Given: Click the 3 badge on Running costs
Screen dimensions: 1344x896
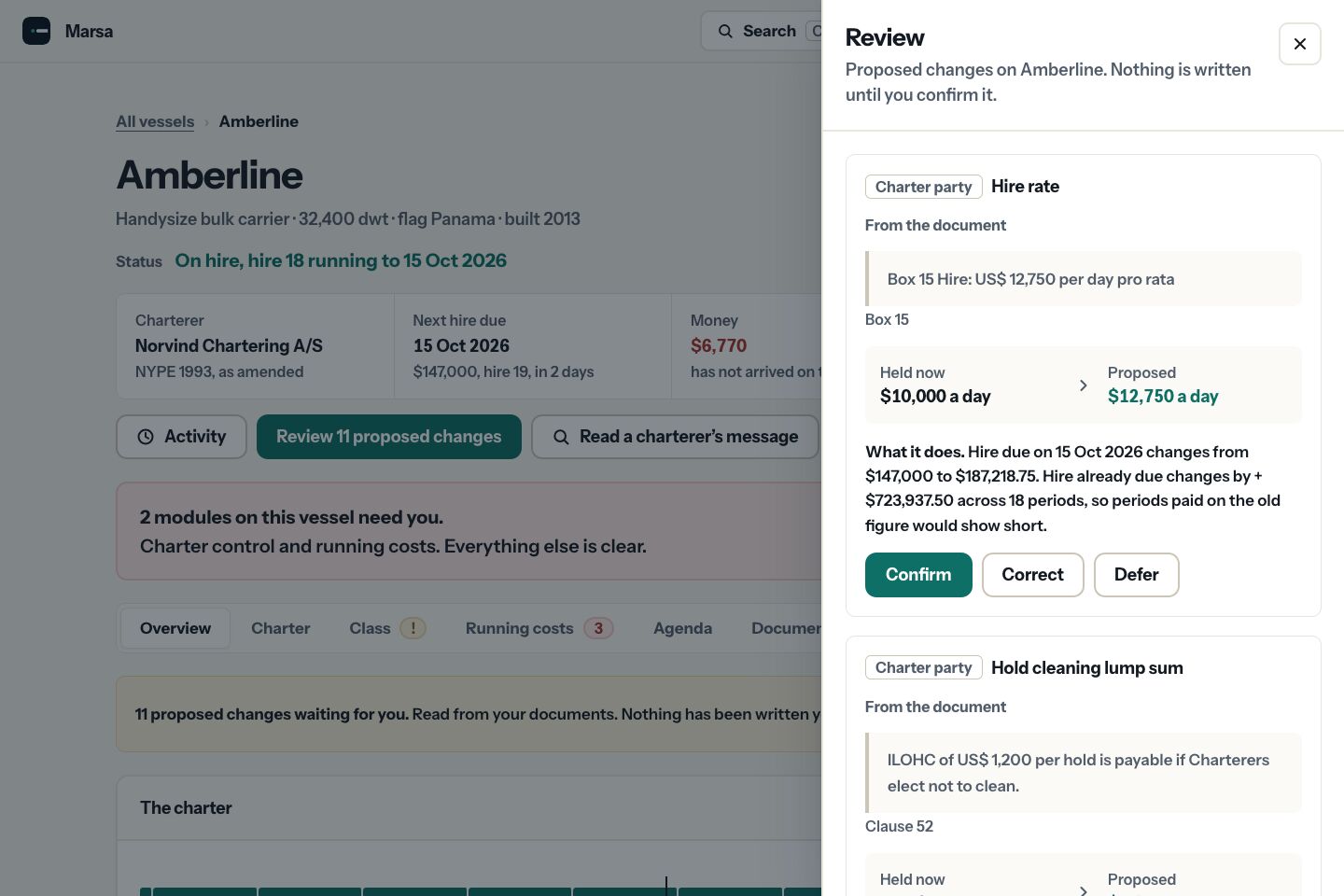Looking at the screenshot, I should pyautogui.click(x=598, y=628).
